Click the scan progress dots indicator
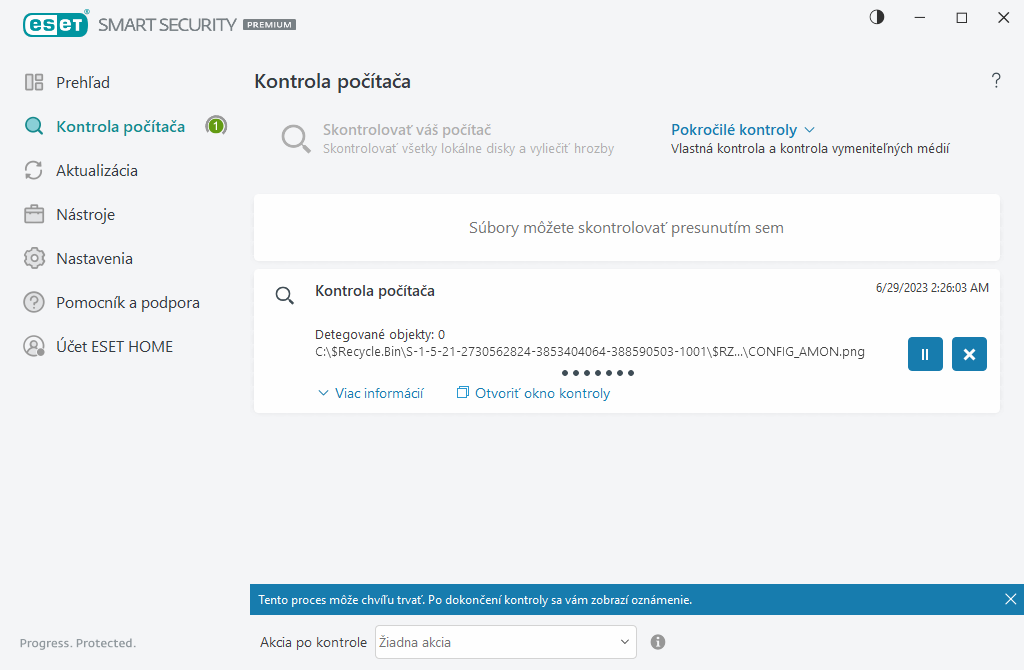Screen dimensions: 1024x670 coord(598,373)
